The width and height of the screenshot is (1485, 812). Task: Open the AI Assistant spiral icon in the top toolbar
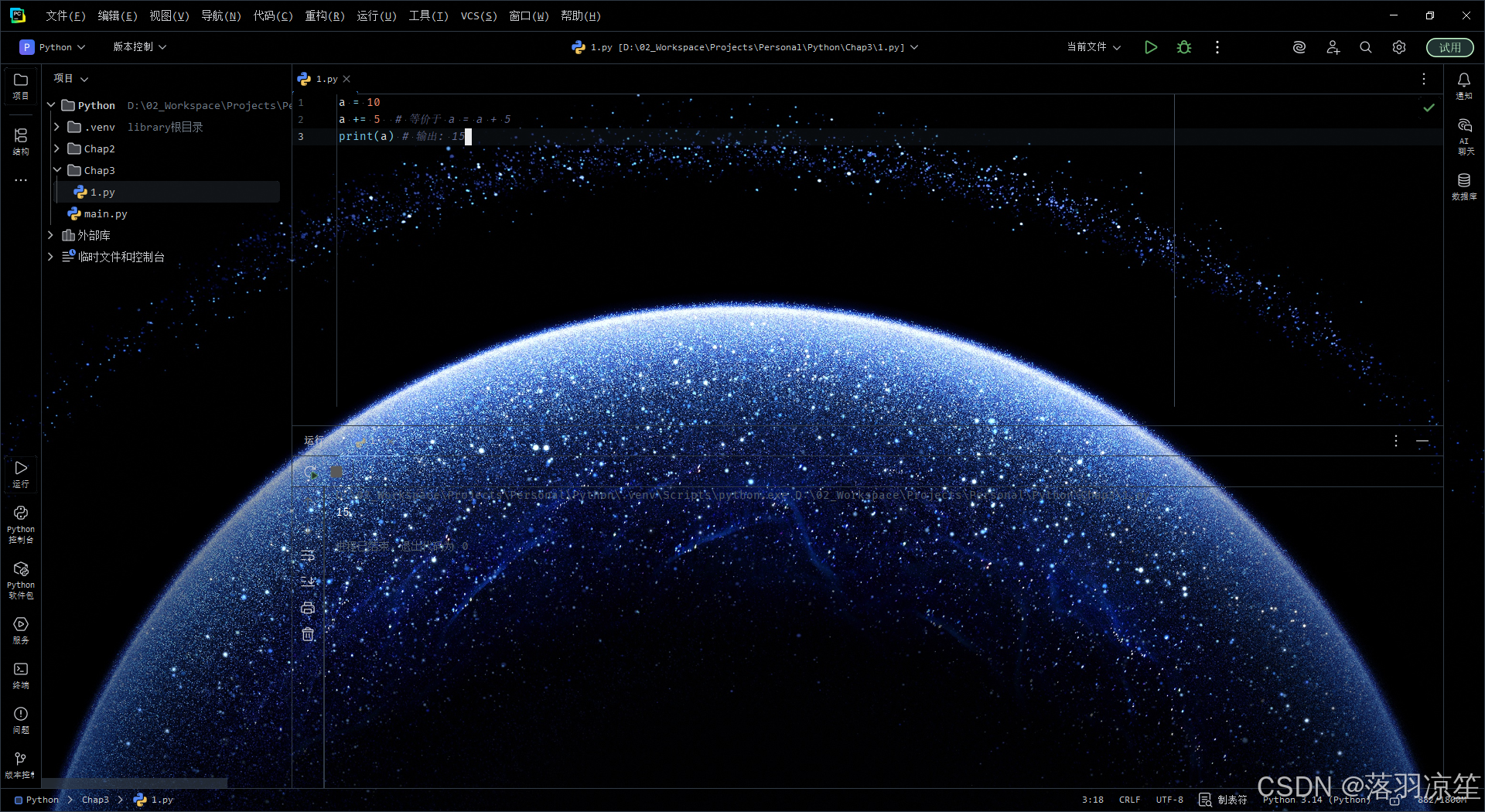[x=1299, y=47]
